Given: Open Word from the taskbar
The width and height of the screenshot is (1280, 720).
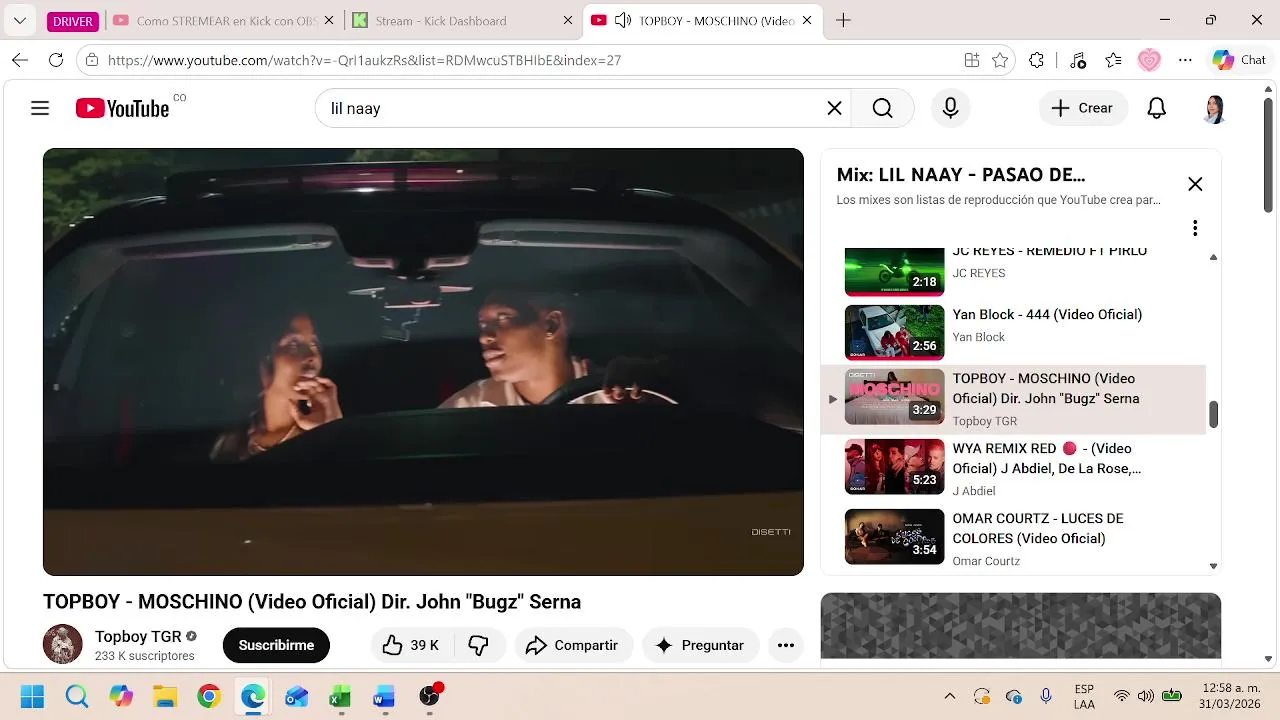Looking at the screenshot, I should 385,696.
